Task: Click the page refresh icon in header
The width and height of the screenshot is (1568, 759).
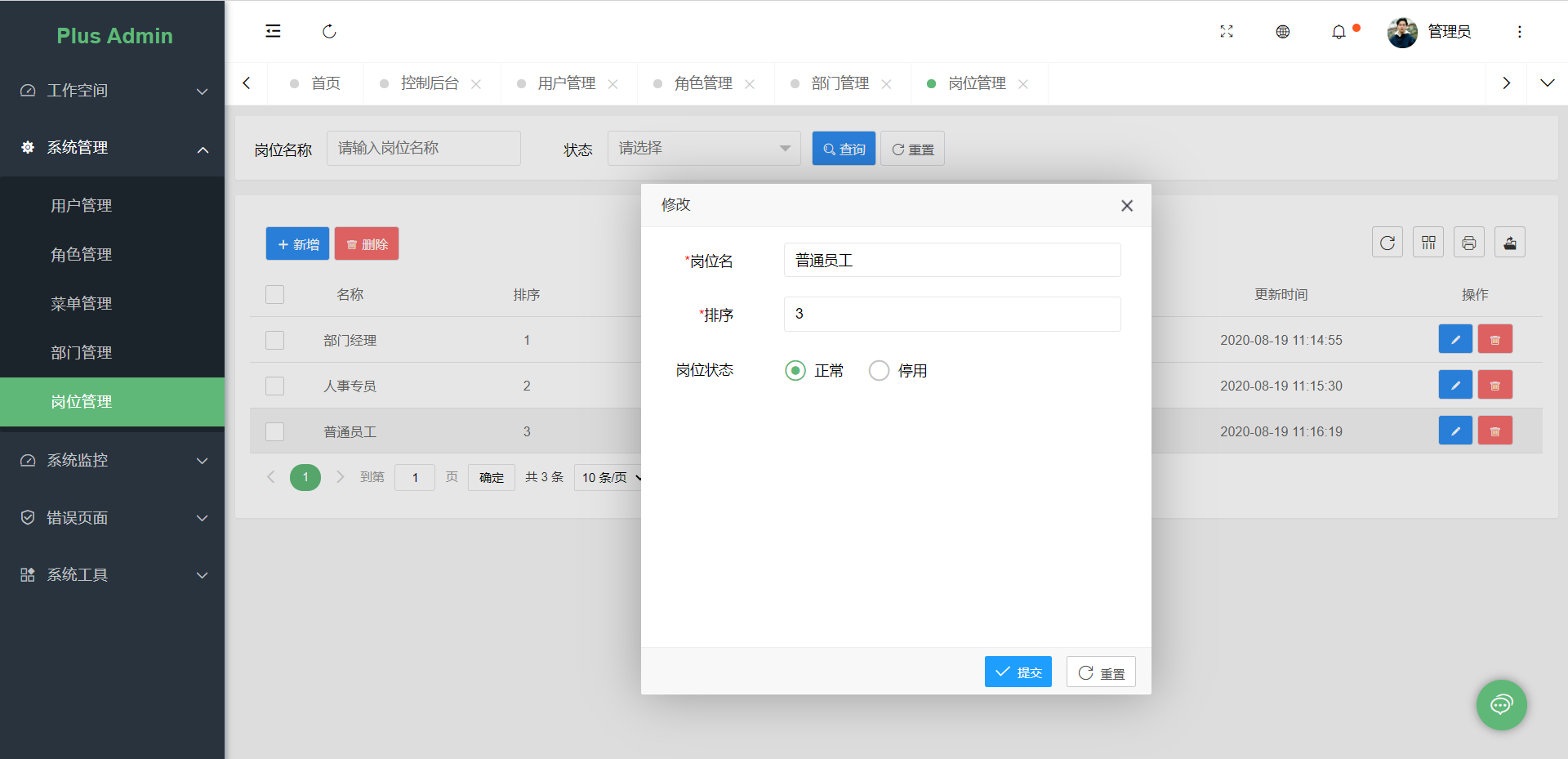Action: pos(329,31)
